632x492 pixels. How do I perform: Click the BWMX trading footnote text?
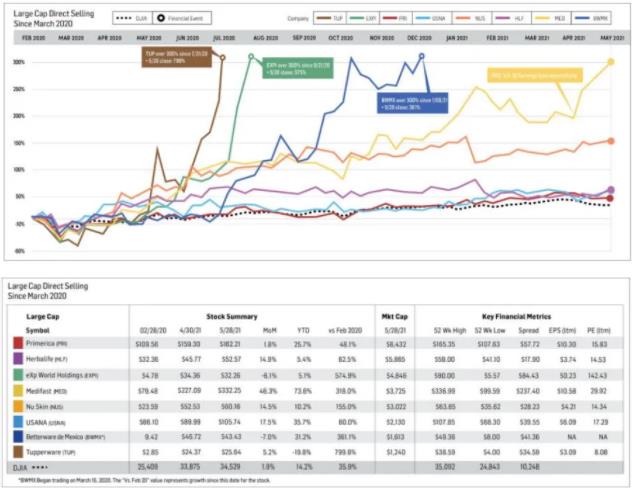point(144,480)
